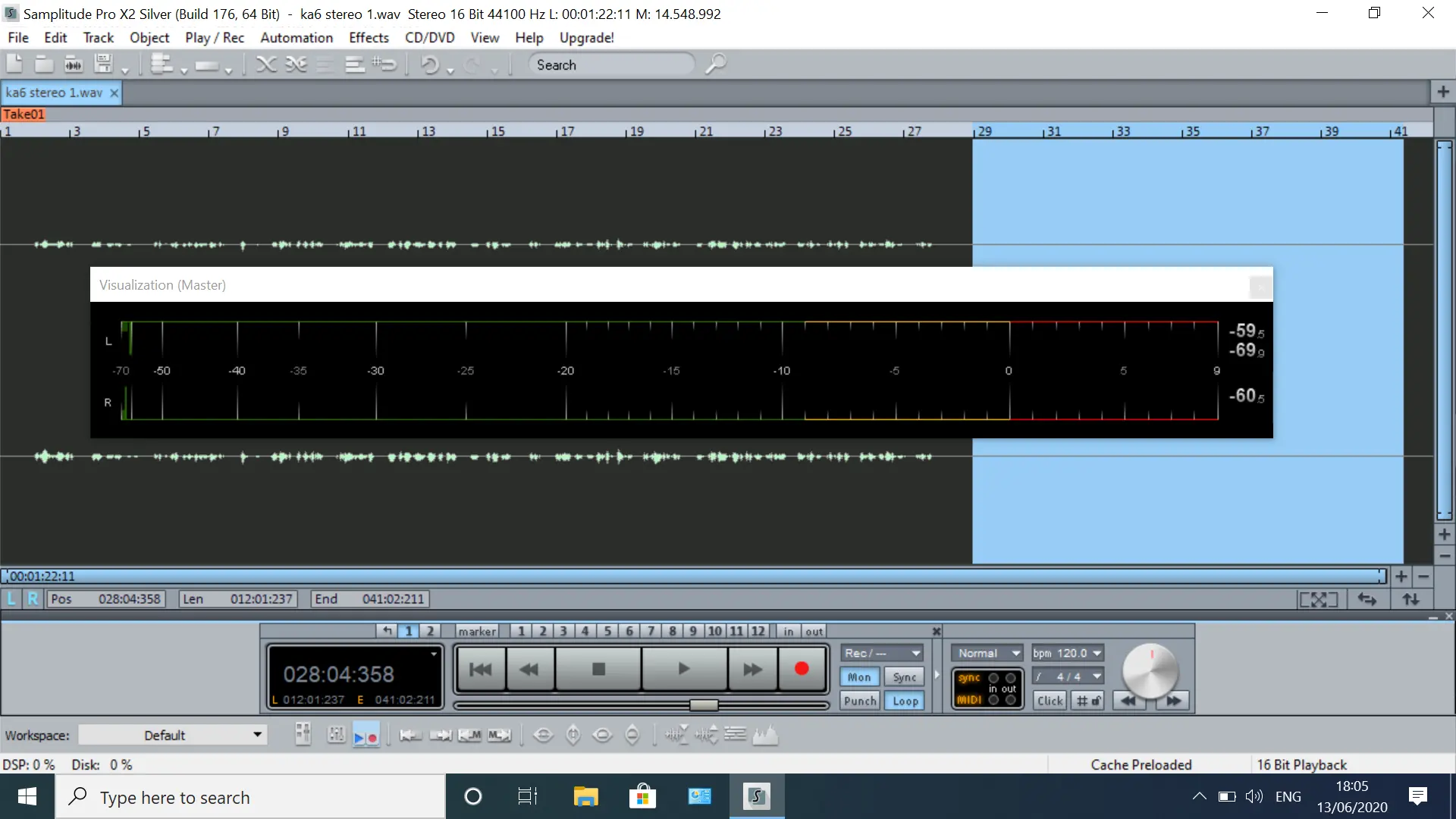Image resolution: width=1456 pixels, height=819 pixels.
Task: Click the magnifier search icon
Action: (715, 64)
